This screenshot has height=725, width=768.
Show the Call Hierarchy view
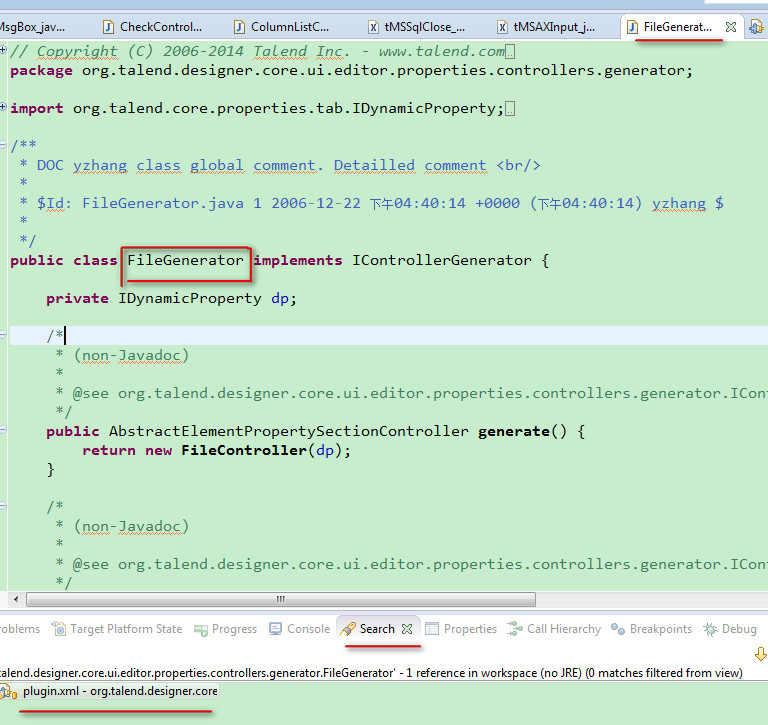click(x=554, y=629)
